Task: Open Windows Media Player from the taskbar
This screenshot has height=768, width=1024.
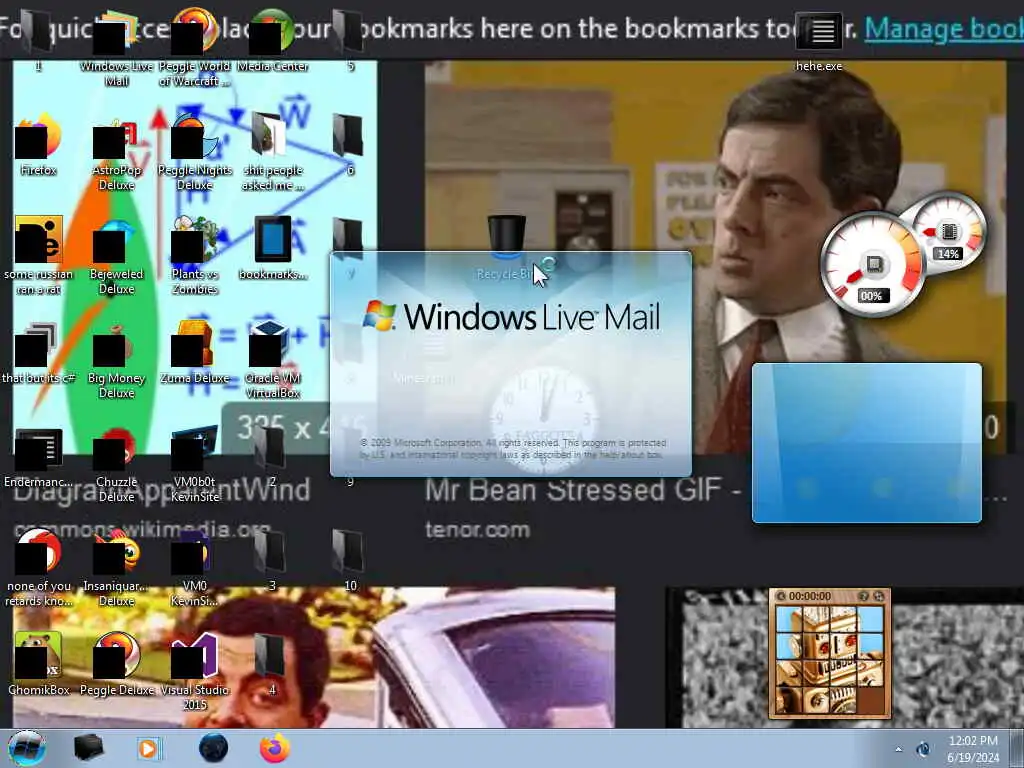Action: (149, 748)
